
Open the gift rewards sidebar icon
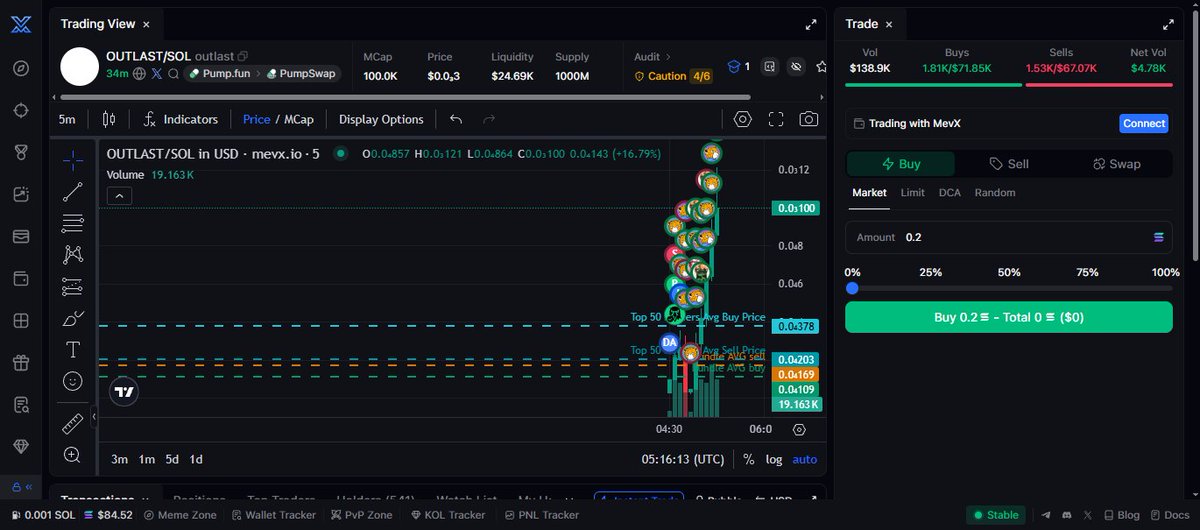tap(21, 362)
